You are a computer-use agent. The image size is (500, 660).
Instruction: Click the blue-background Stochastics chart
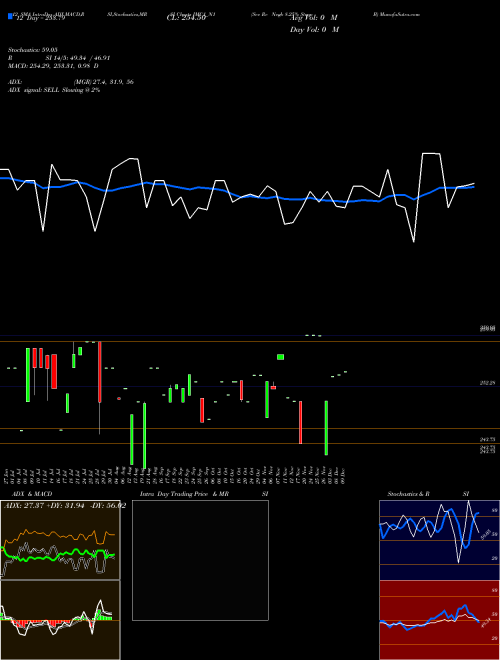point(439,540)
